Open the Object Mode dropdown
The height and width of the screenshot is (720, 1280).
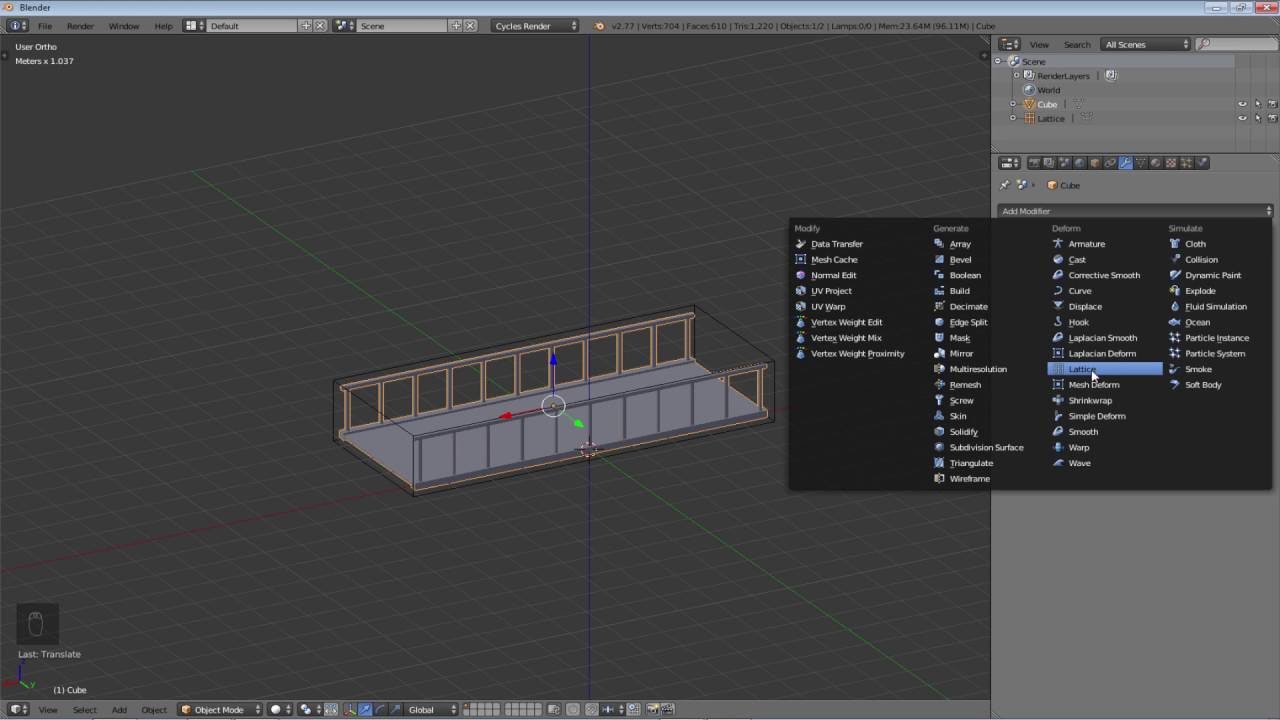pos(220,710)
